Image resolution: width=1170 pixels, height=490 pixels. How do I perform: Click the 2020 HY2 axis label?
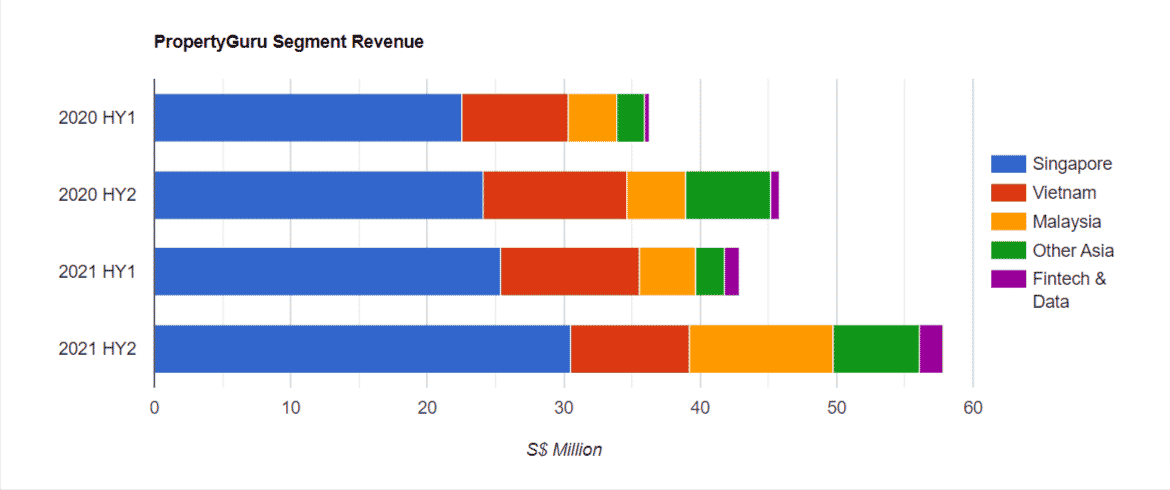pos(97,195)
